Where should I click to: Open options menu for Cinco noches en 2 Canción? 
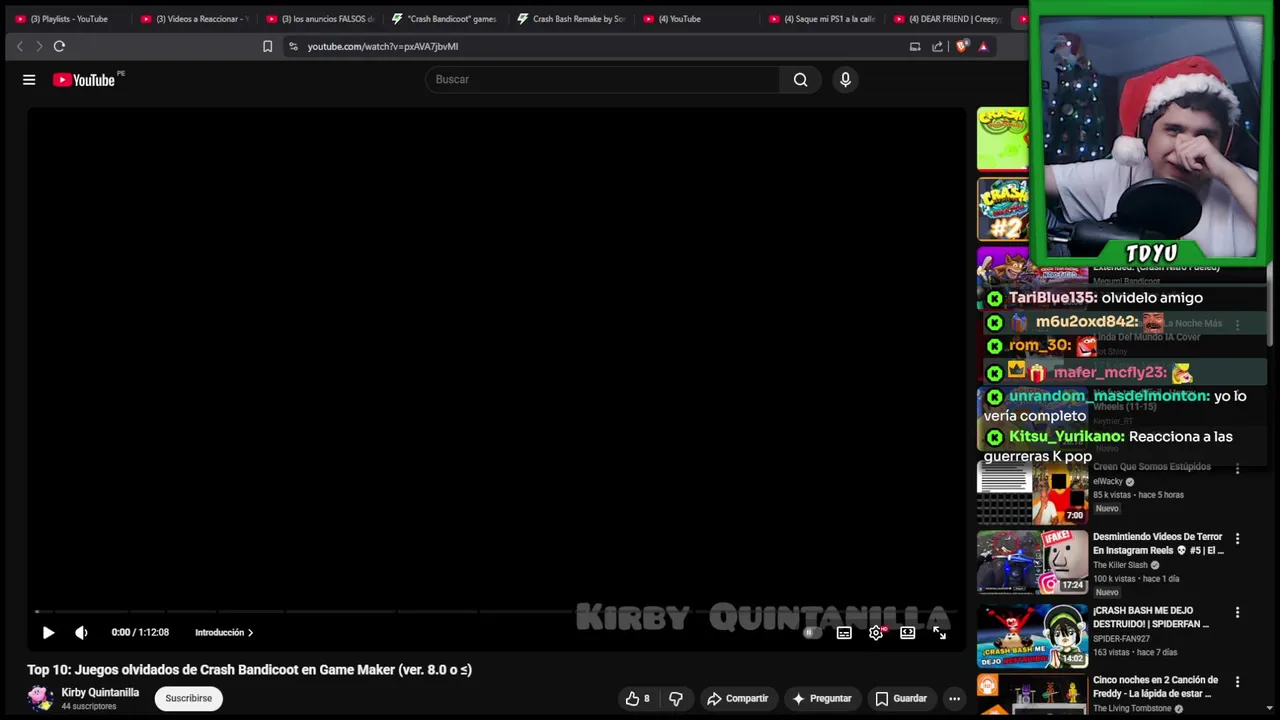pyautogui.click(x=1237, y=682)
